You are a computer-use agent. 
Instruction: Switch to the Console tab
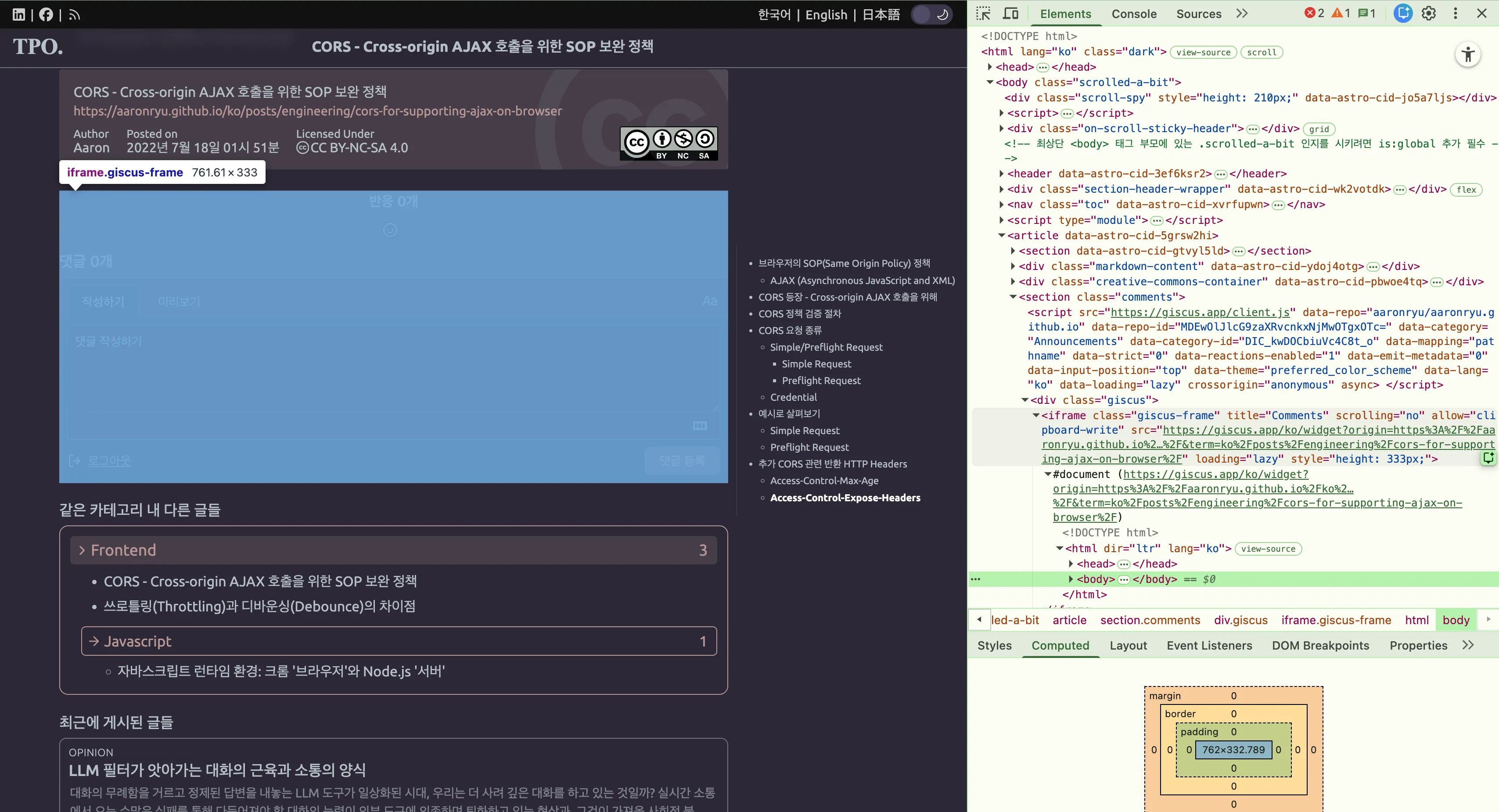pyautogui.click(x=1134, y=14)
